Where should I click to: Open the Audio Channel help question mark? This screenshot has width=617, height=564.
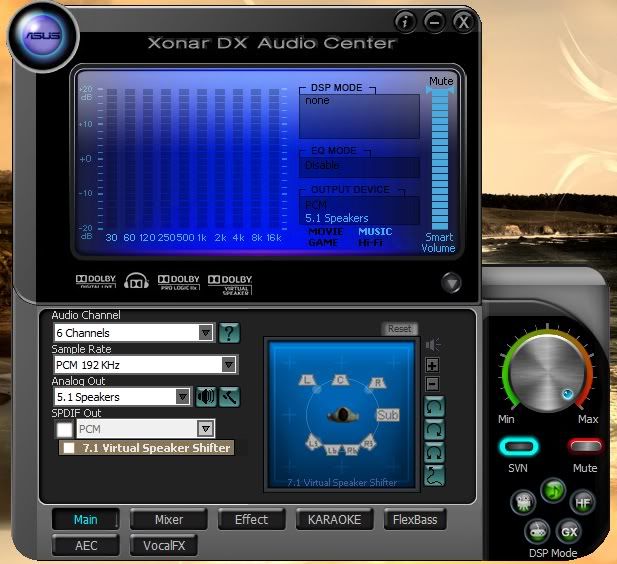click(x=229, y=333)
